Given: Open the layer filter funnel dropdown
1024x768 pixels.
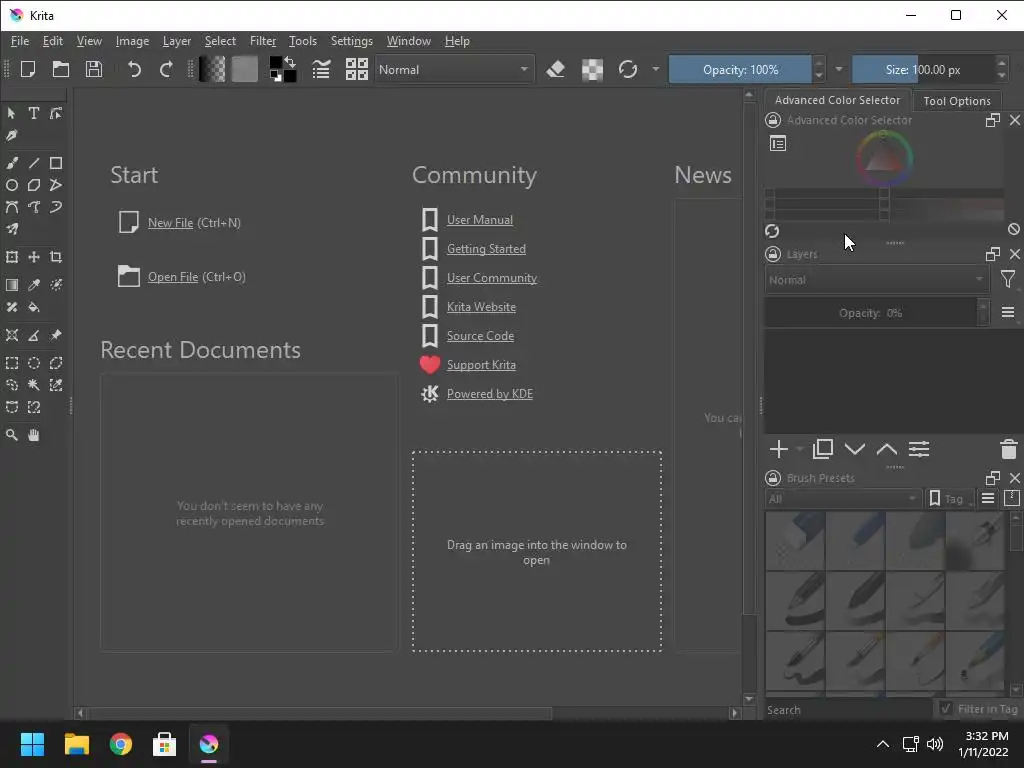Looking at the screenshot, I should (1008, 280).
